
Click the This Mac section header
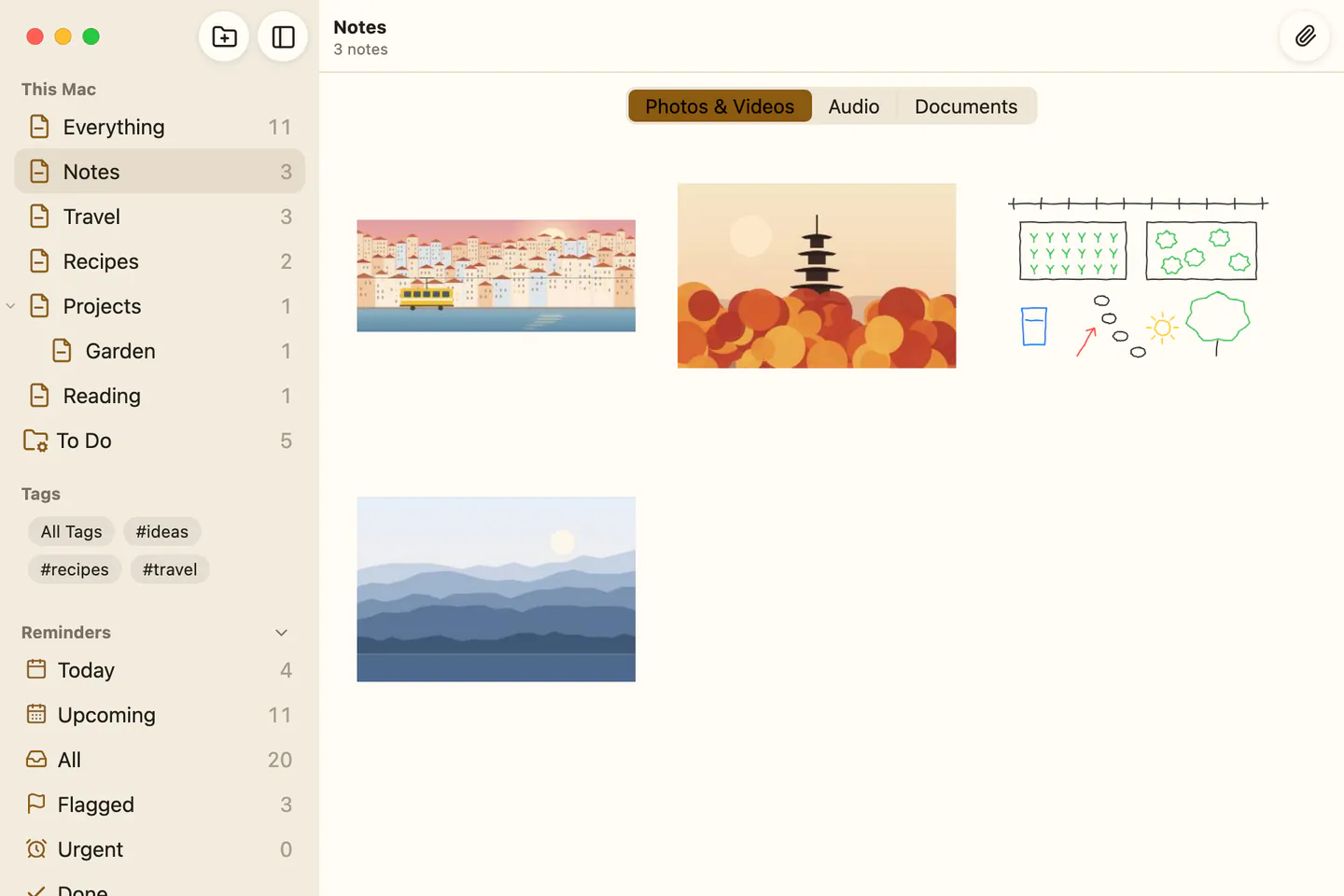click(x=59, y=89)
